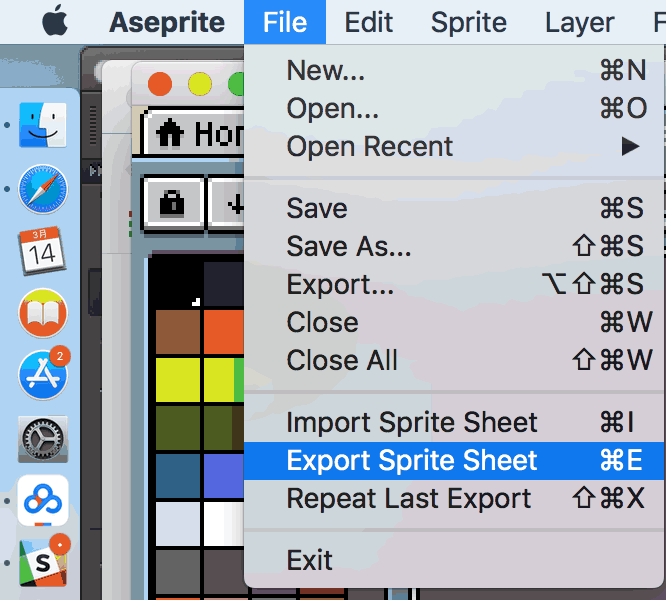Open the Sprite menu

[468, 22]
